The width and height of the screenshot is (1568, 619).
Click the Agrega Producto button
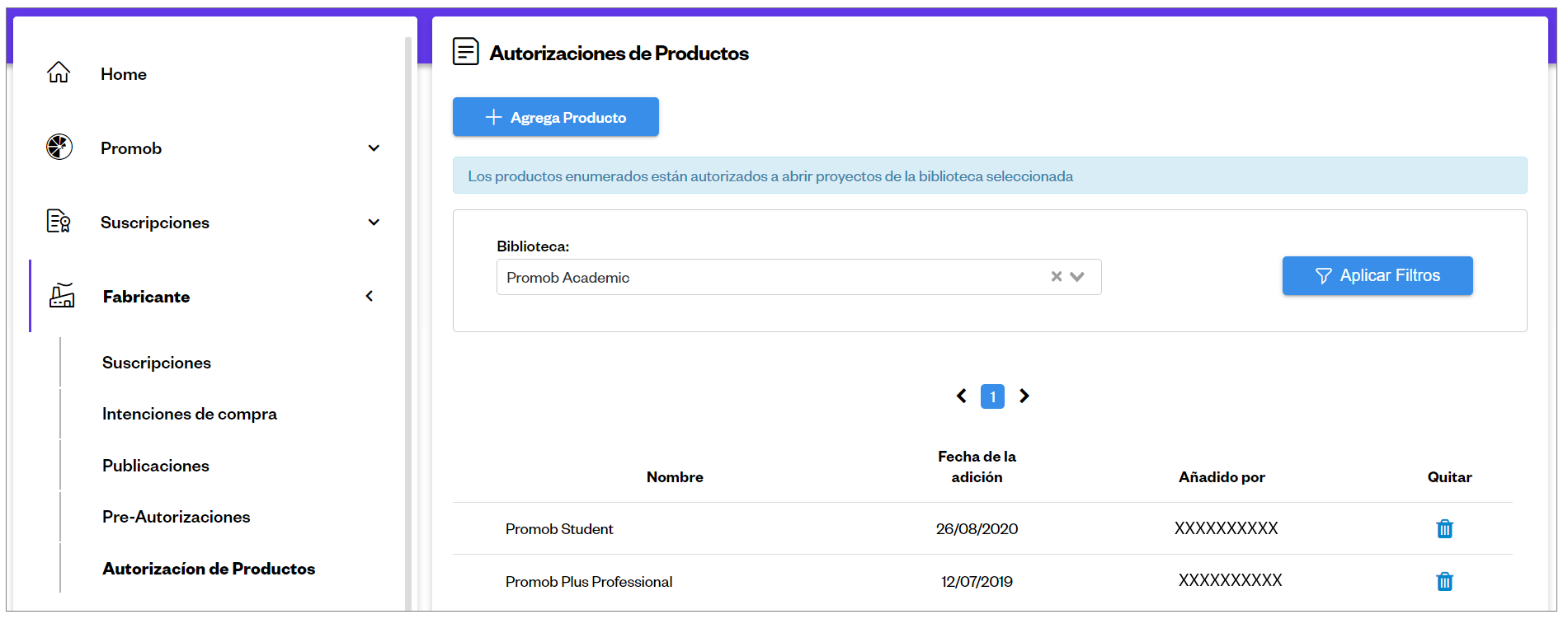click(556, 117)
